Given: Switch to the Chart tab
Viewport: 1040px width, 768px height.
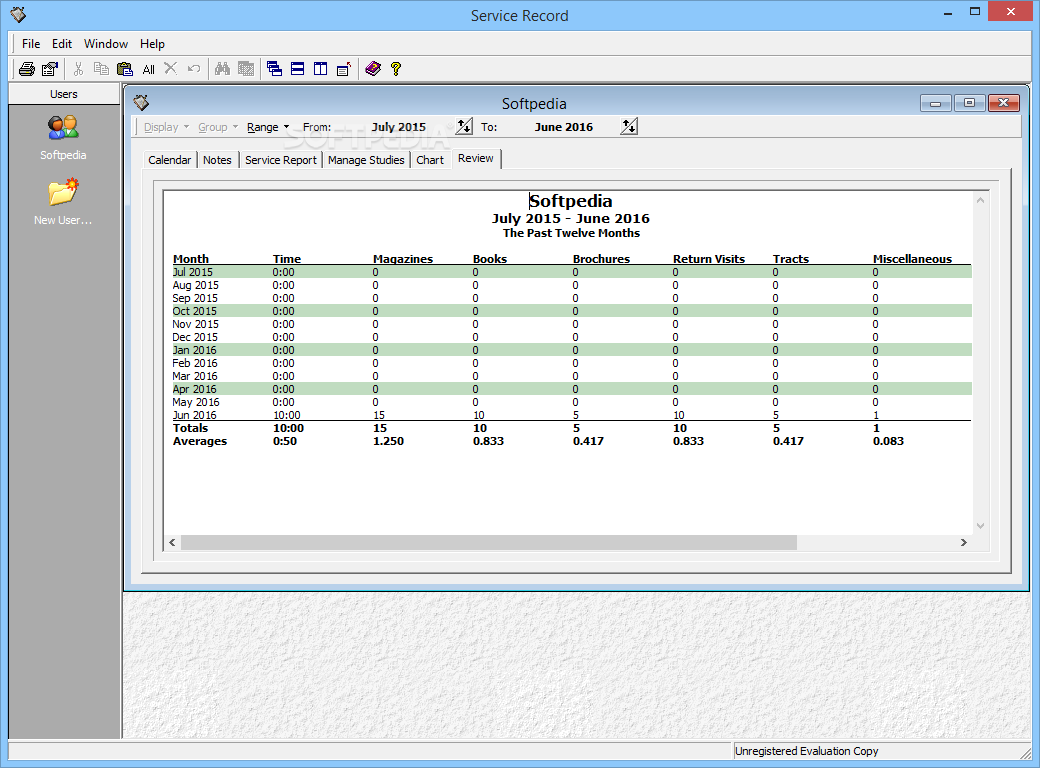Looking at the screenshot, I should (430, 160).
